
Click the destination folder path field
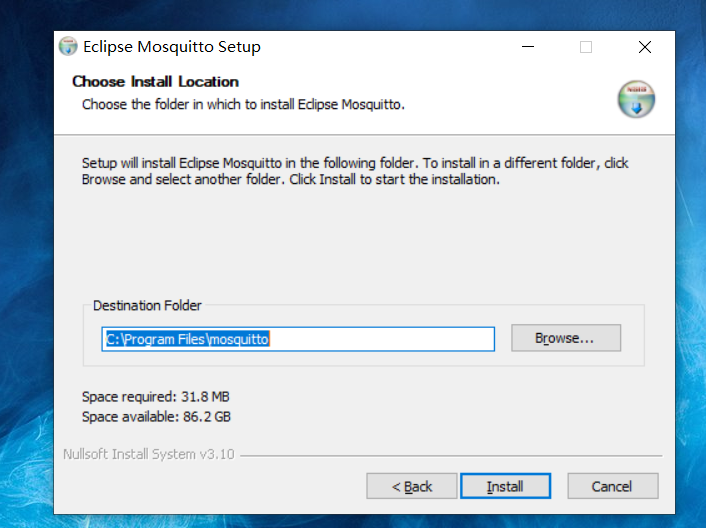297,339
